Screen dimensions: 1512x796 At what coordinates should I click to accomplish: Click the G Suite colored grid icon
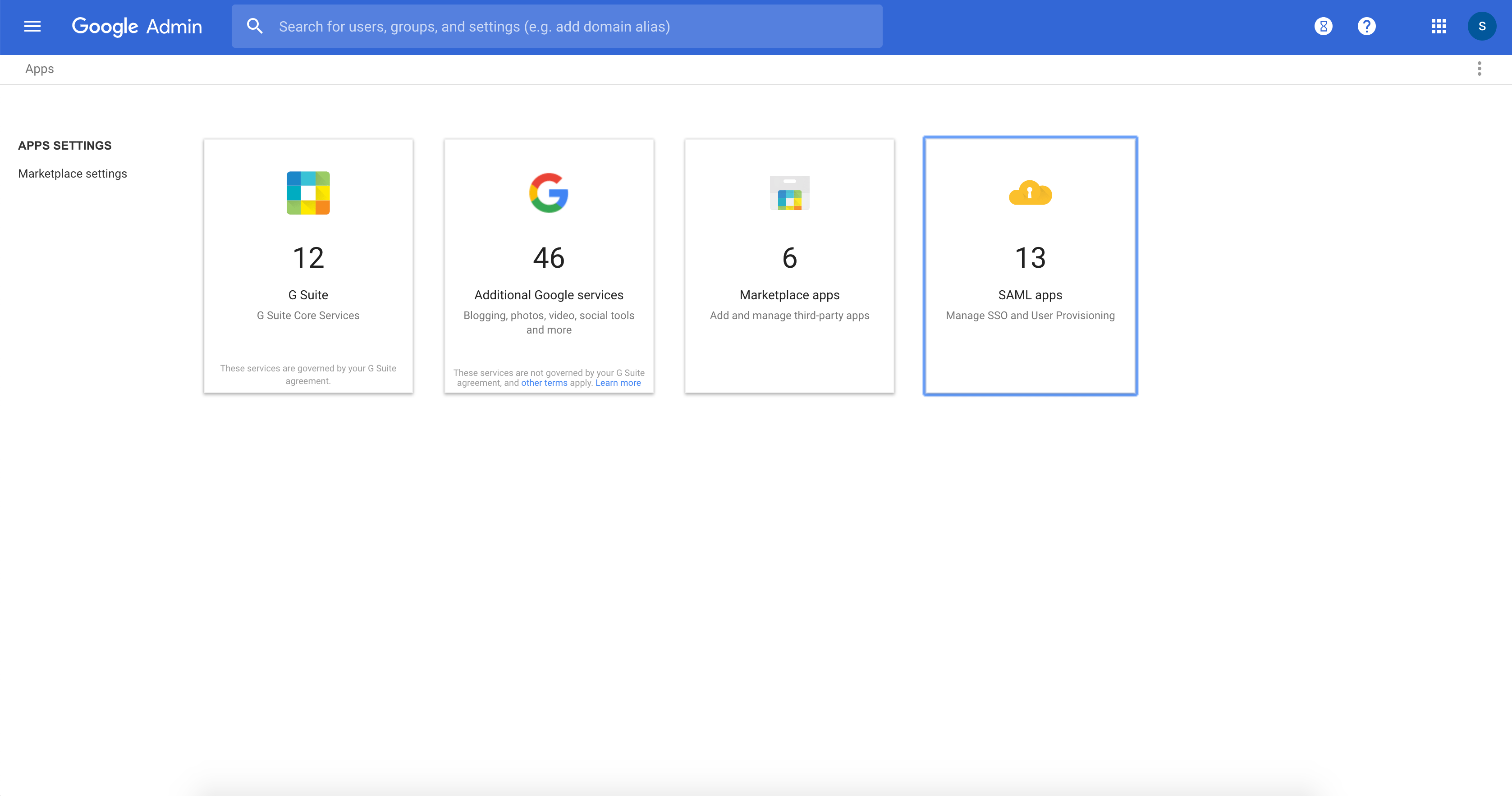(x=308, y=193)
